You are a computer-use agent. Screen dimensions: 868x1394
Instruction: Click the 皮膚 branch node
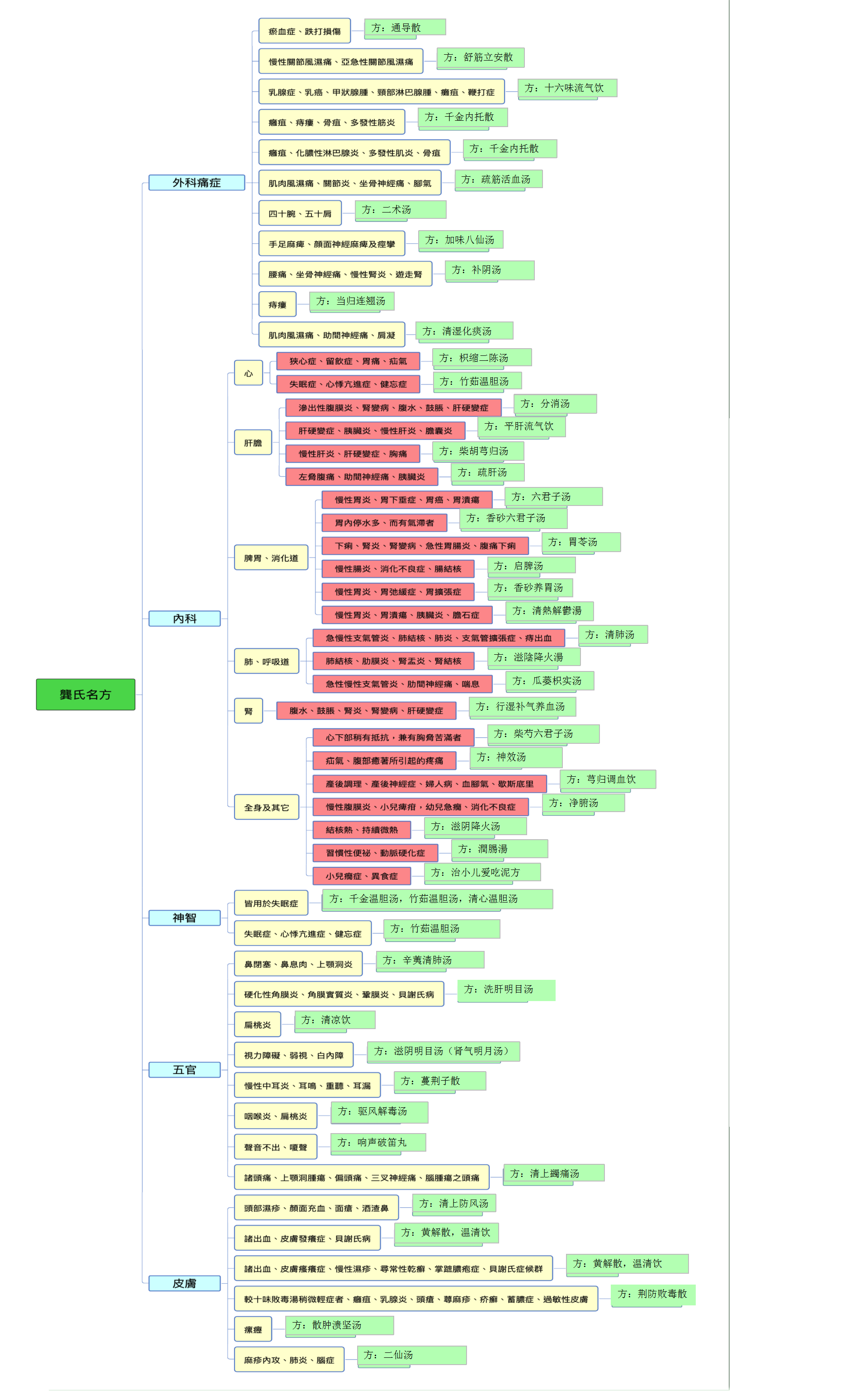tap(184, 1283)
